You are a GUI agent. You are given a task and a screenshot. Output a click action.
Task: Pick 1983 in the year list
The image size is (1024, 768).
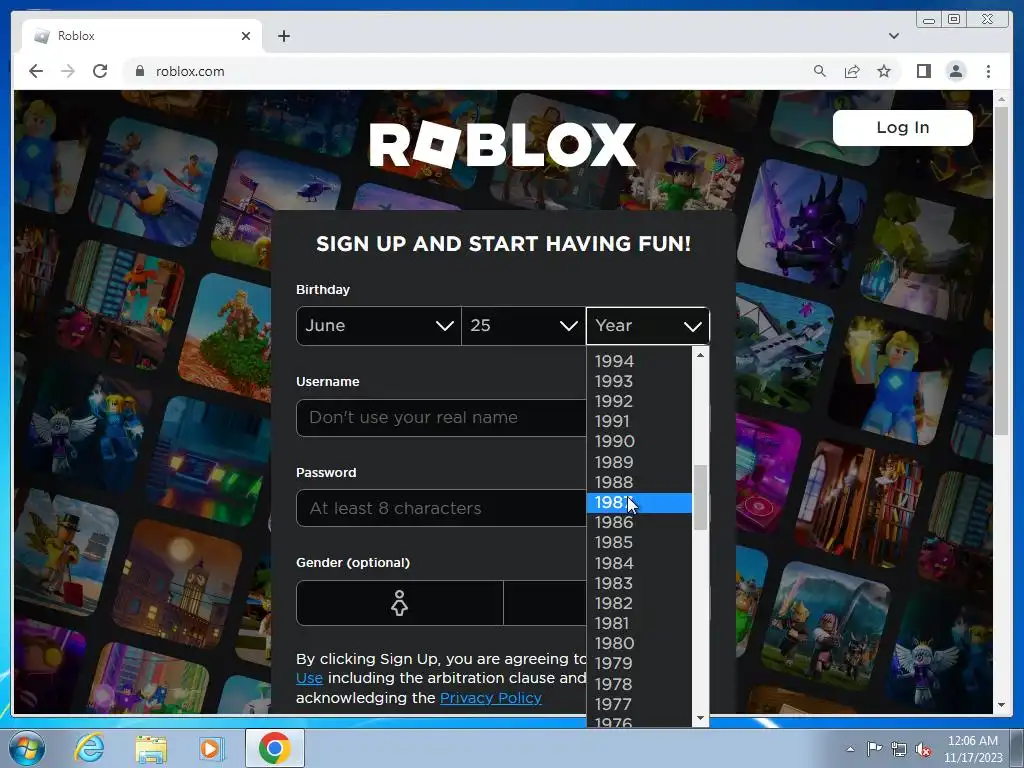[x=639, y=583]
